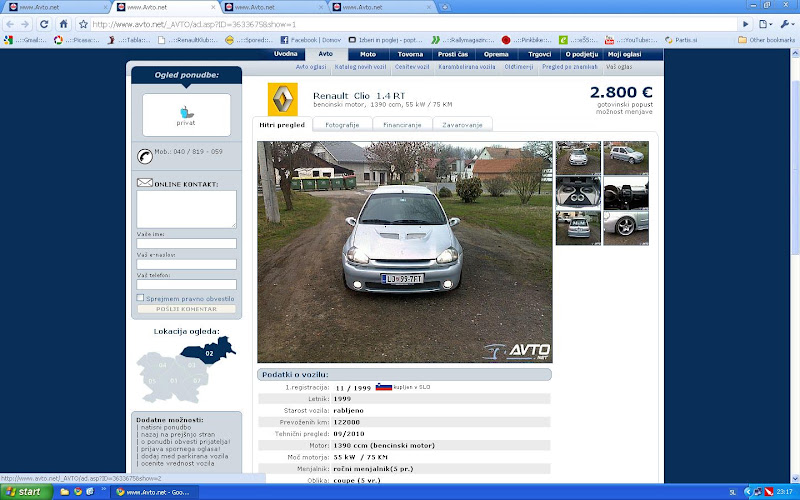Click the natisni ponudbo link
This screenshot has width=800, height=500.
pyautogui.click(x=166, y=428)
